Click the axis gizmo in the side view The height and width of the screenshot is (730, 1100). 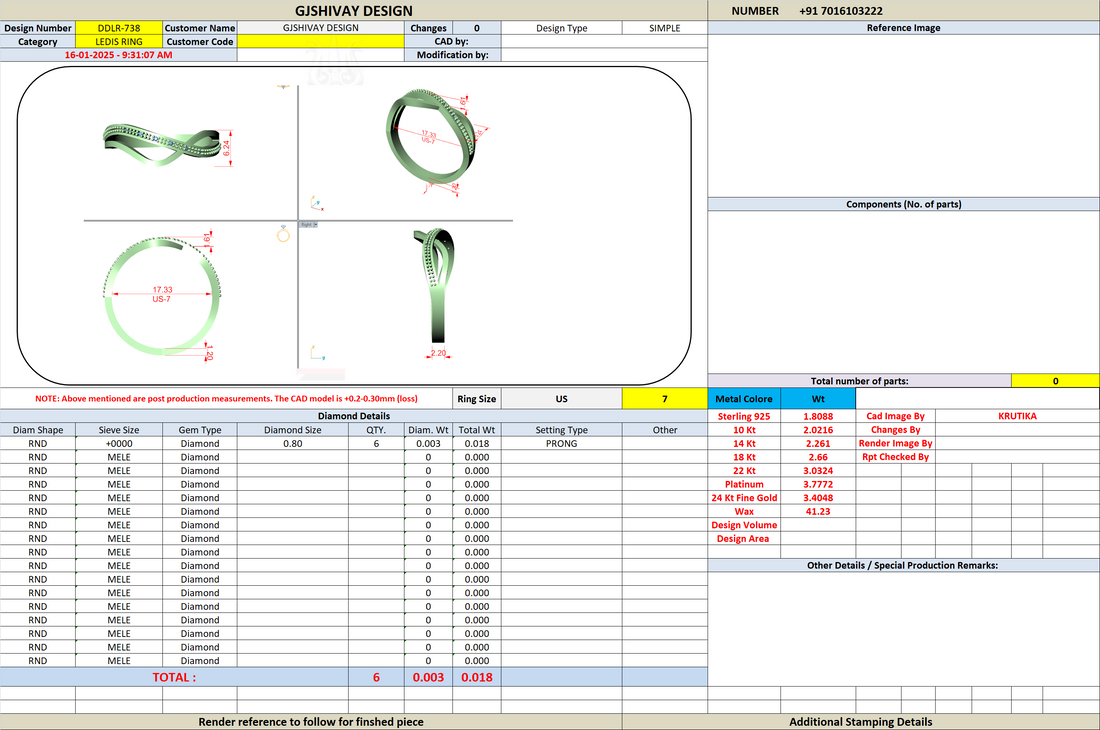click(x=317, y=353)
